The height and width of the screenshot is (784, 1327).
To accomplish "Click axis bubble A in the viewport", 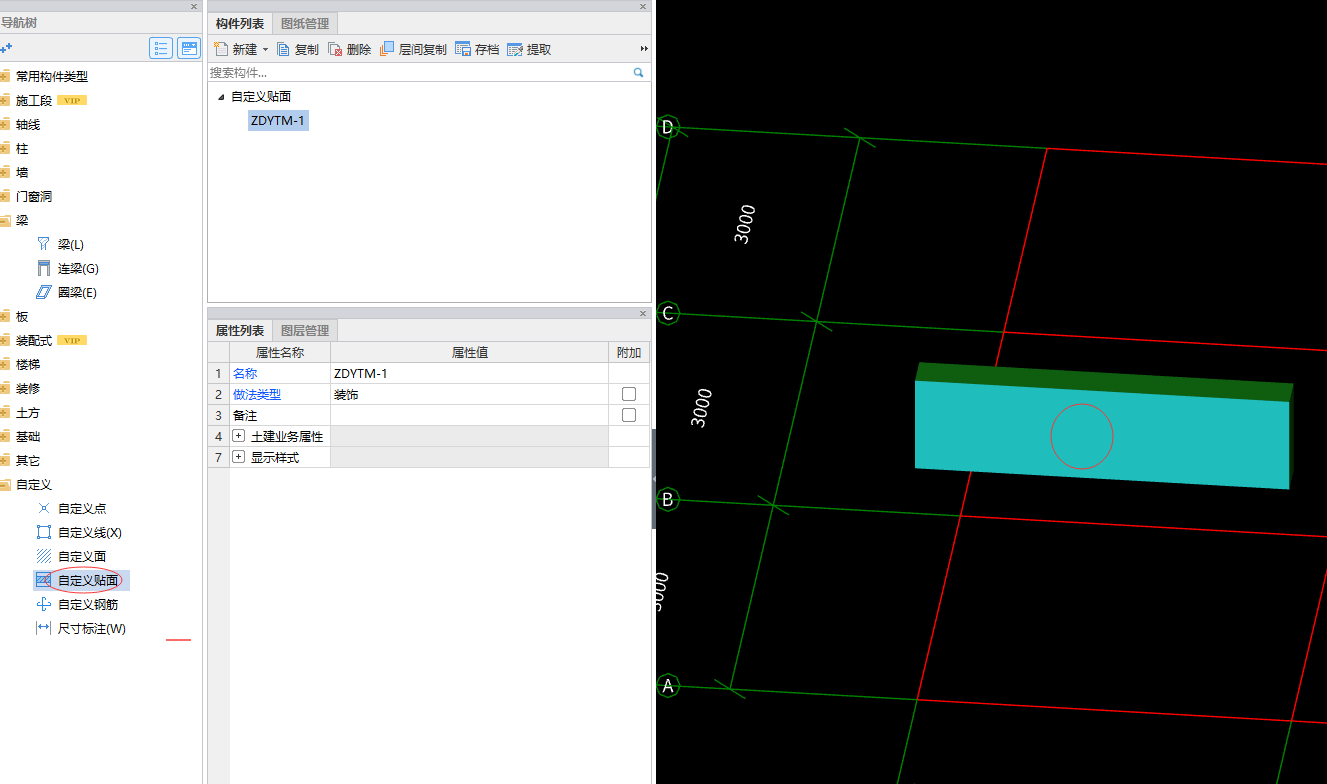I will 668,686.
